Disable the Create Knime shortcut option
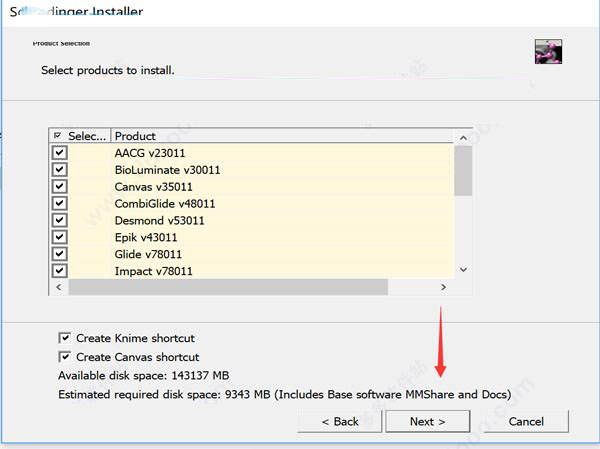Image resolution: width=600 pixels, height=449 pixels. click(65, 338)
